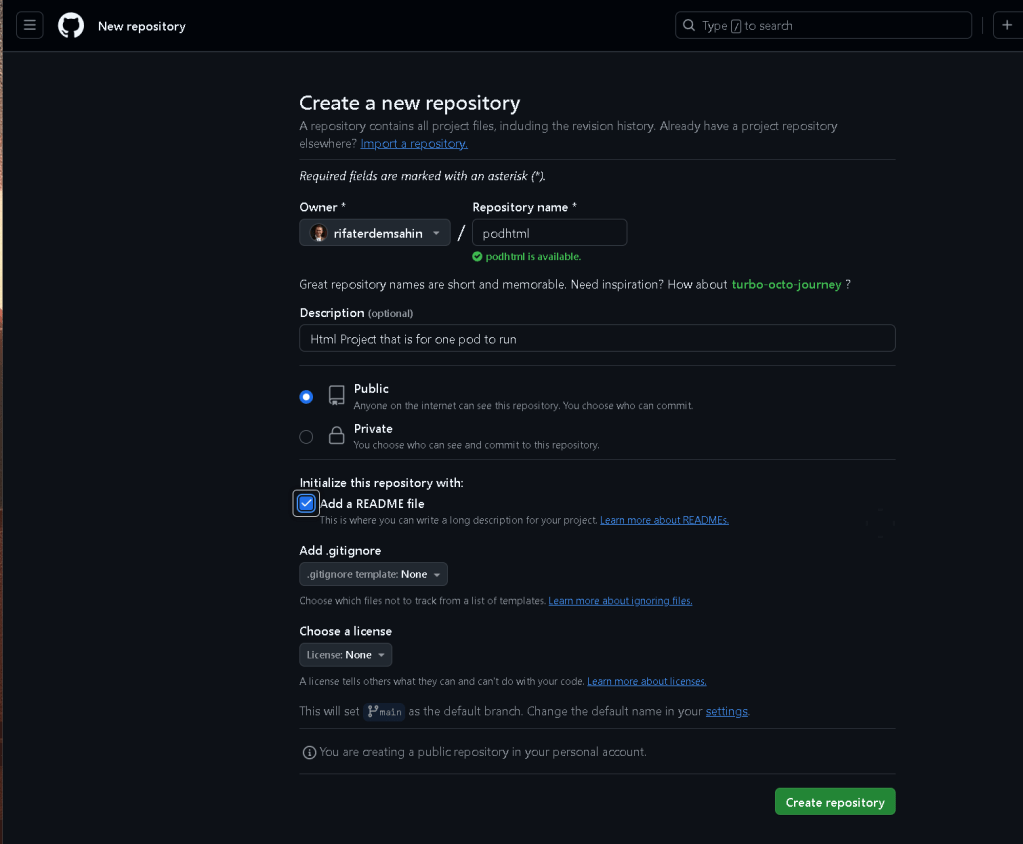Open the plus create-new menu
Image resolution: width=1023 pixels, height=844 pixels.
pyautogui.click(x=1007, y=25)
